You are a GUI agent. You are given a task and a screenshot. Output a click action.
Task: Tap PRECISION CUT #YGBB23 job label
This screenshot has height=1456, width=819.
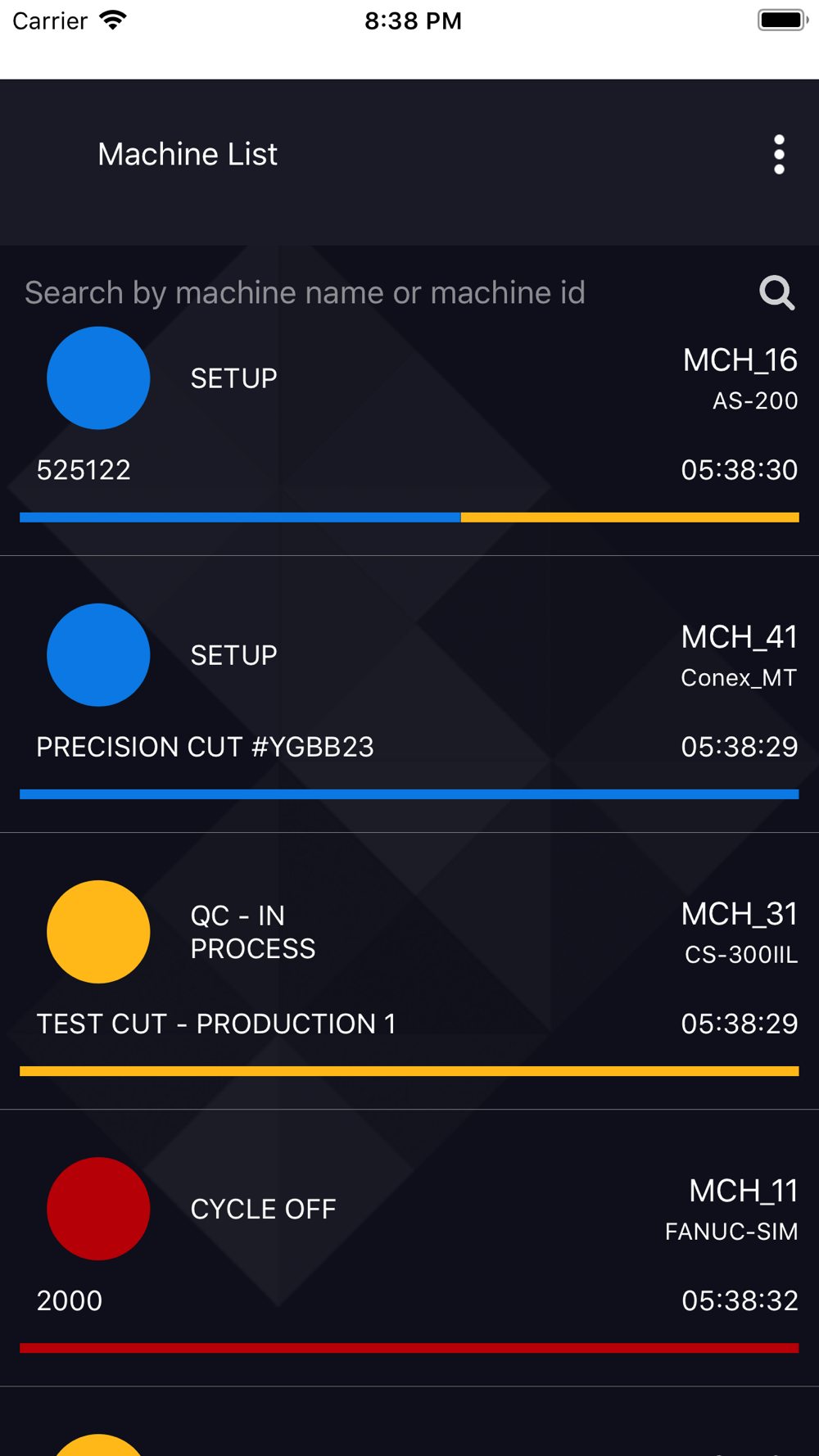(x=205, y=747)
